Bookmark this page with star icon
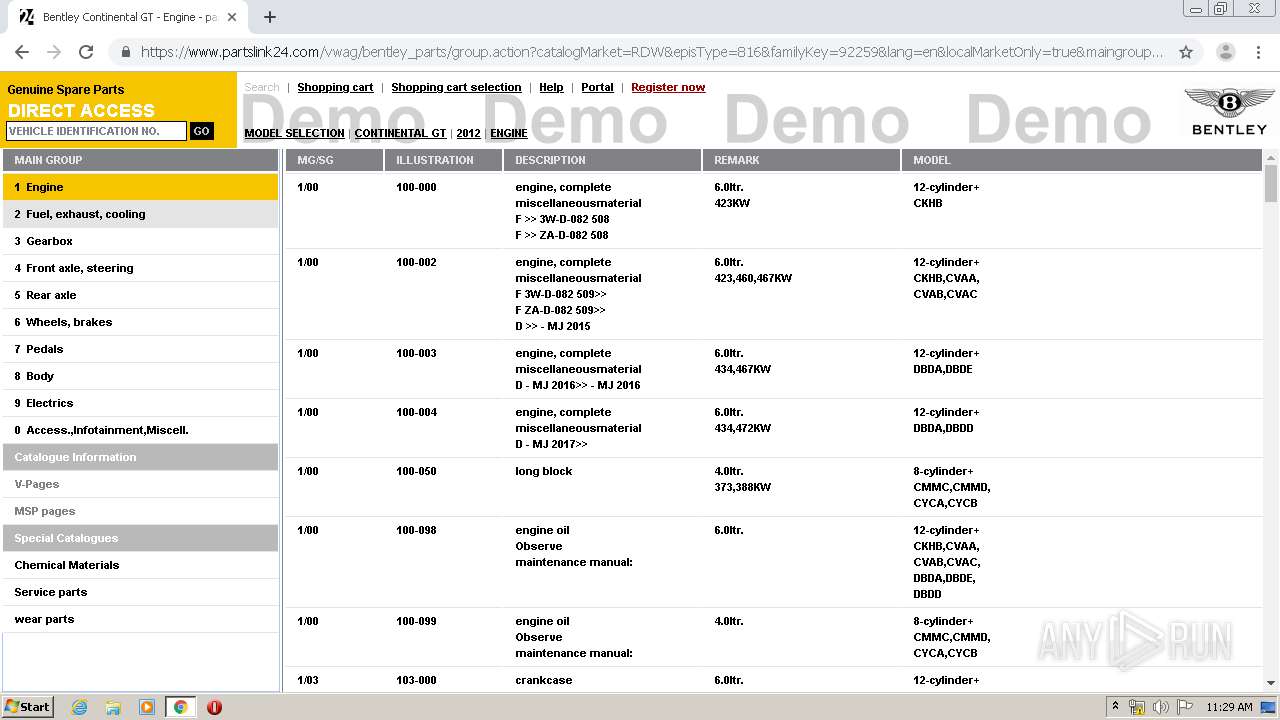The width and height of the screenshot is (1280, 720). (x=1186, y=52)
